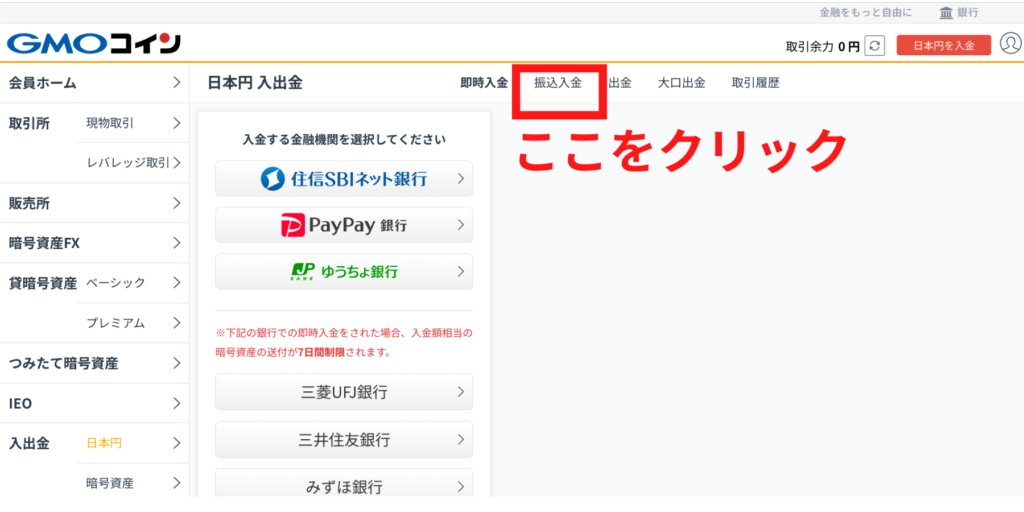This screenshot has height=512, width=1024.
Task: Switch to the 即時入金 tab
Action: coord(484,83)
